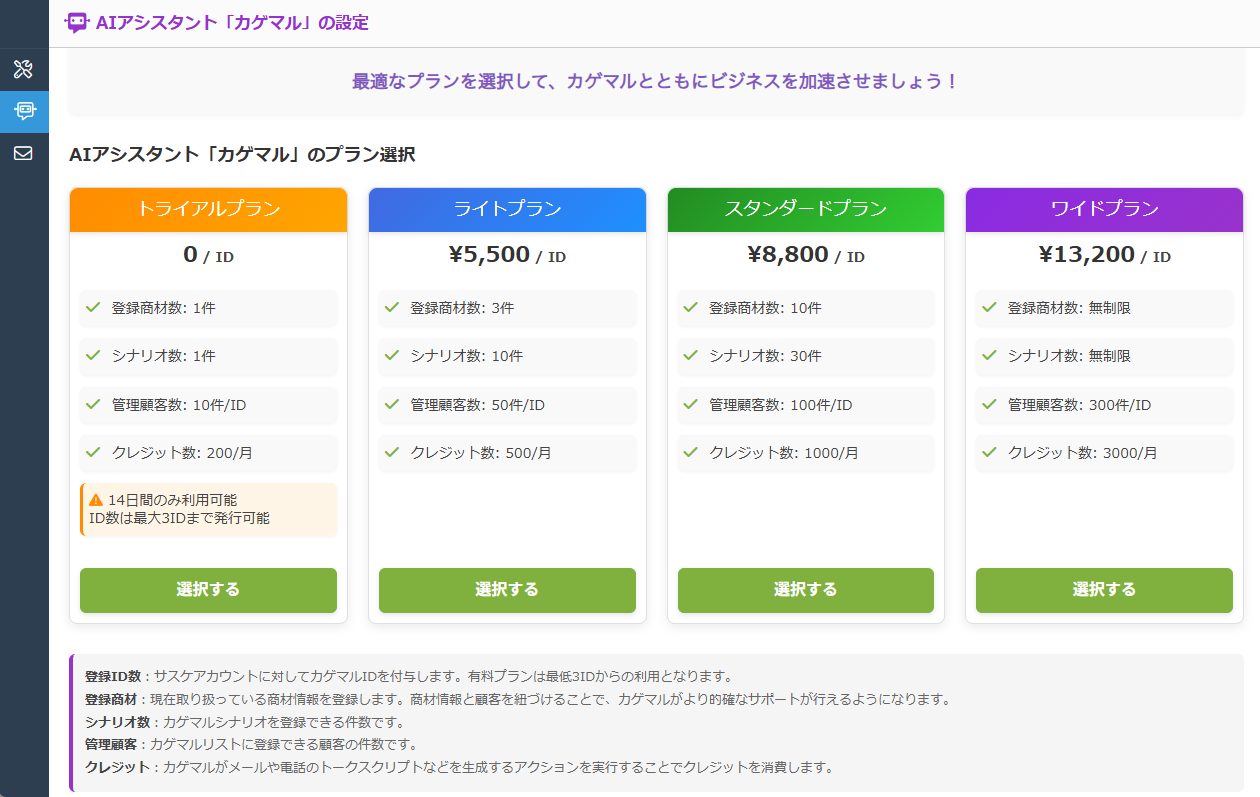Click the green スタンダードプラン header

(x=805, y=209)
